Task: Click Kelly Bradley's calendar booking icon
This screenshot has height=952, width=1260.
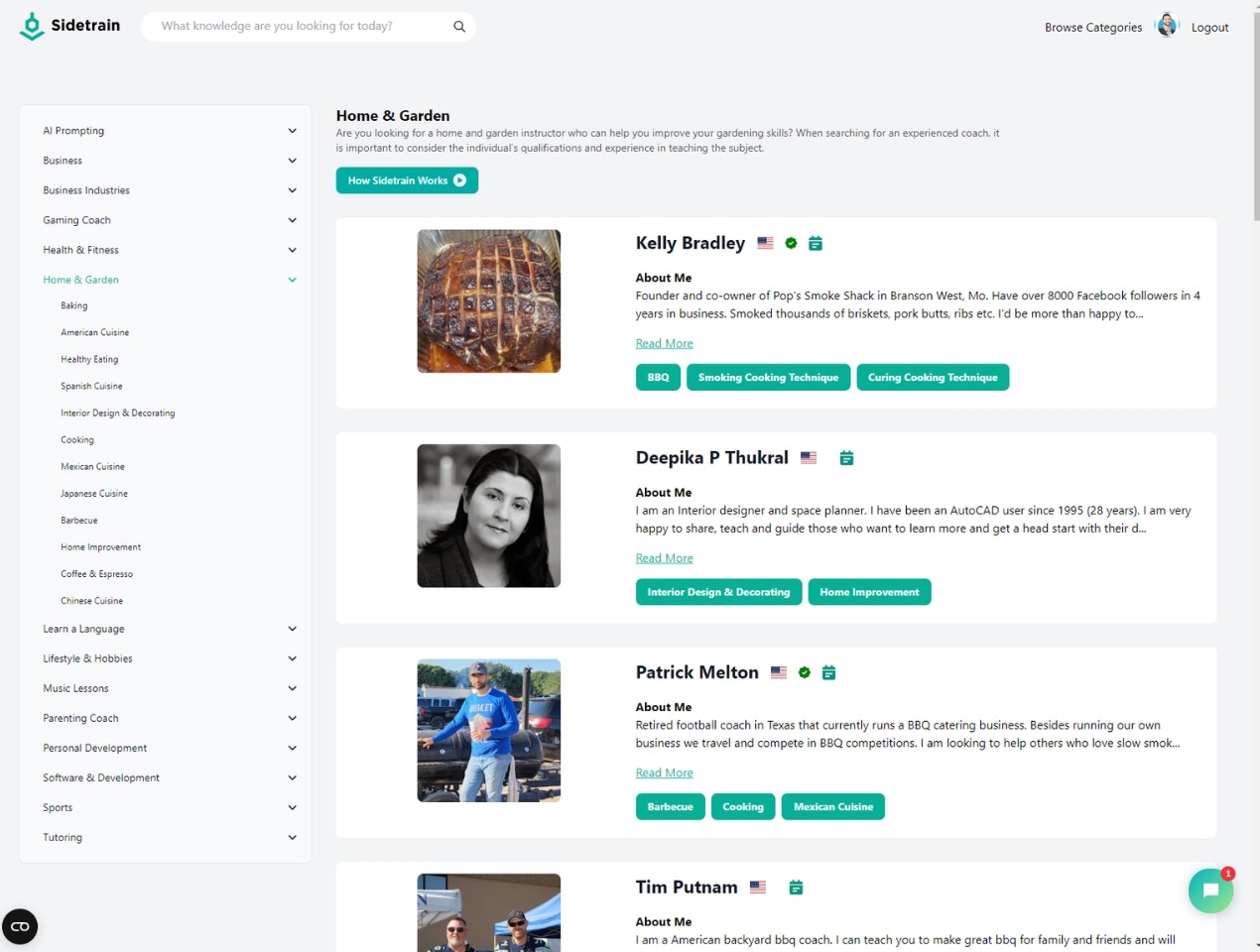Action: [816, 243]
